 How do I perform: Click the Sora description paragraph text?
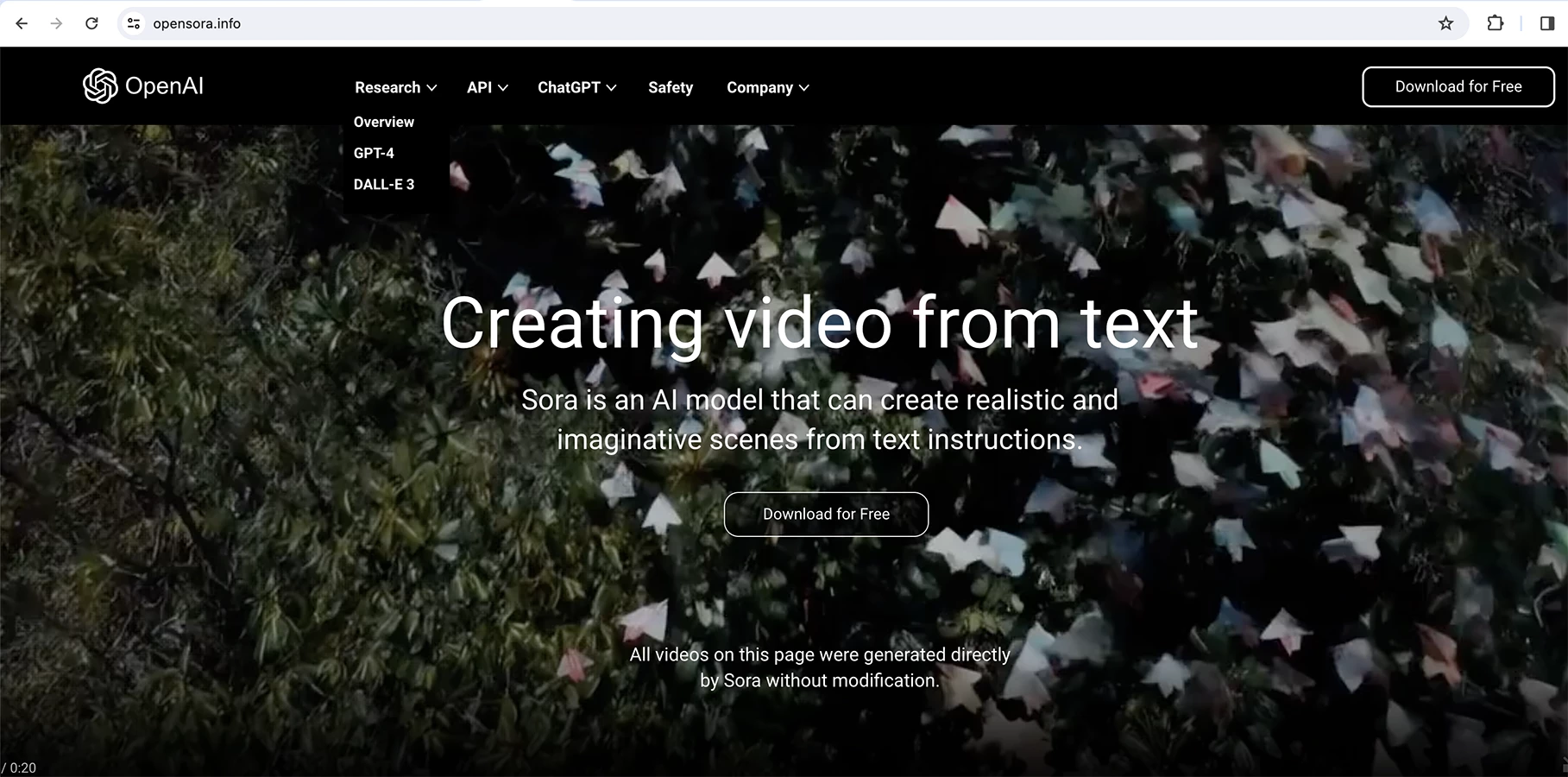[x=820, y=420]
